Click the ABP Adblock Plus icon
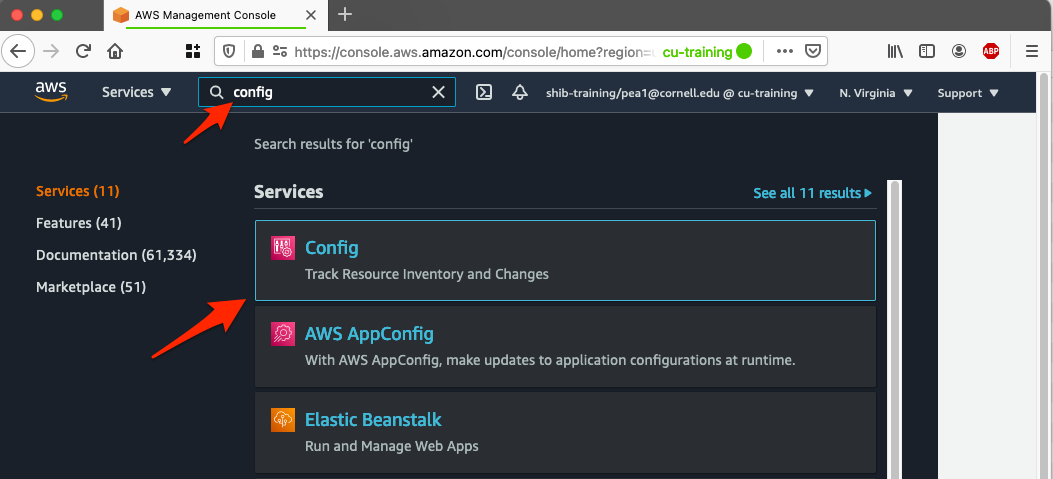Image resolution: width=1053 pixels, height=479 pixels. (x=991, y=51)
